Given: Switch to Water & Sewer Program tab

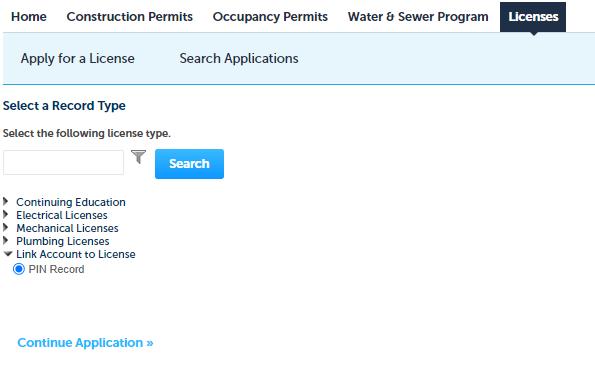Looking at the screenshot, I should click(x=418, y=17).
